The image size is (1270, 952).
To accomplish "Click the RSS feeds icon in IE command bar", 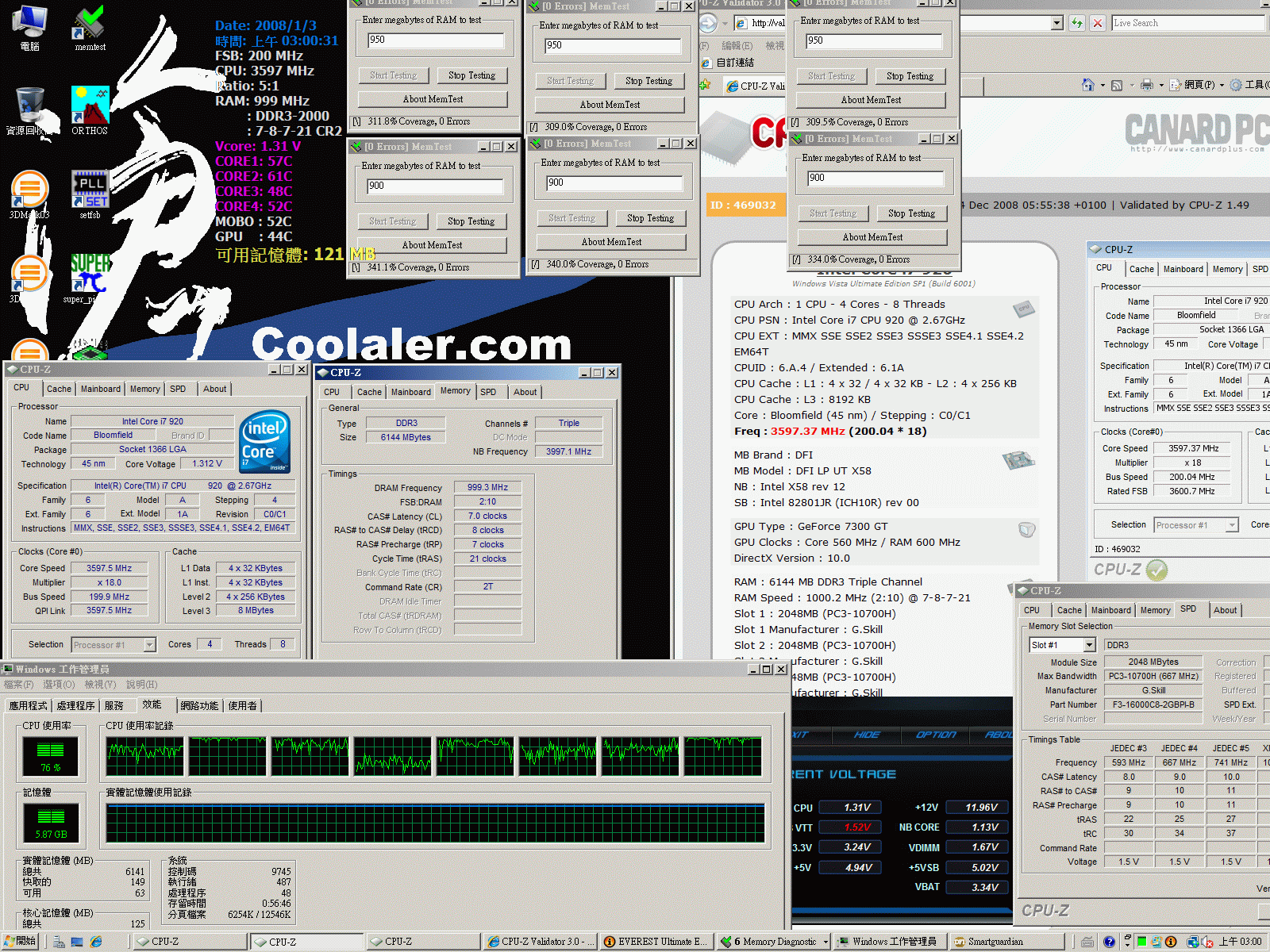I will point(1117,85).
